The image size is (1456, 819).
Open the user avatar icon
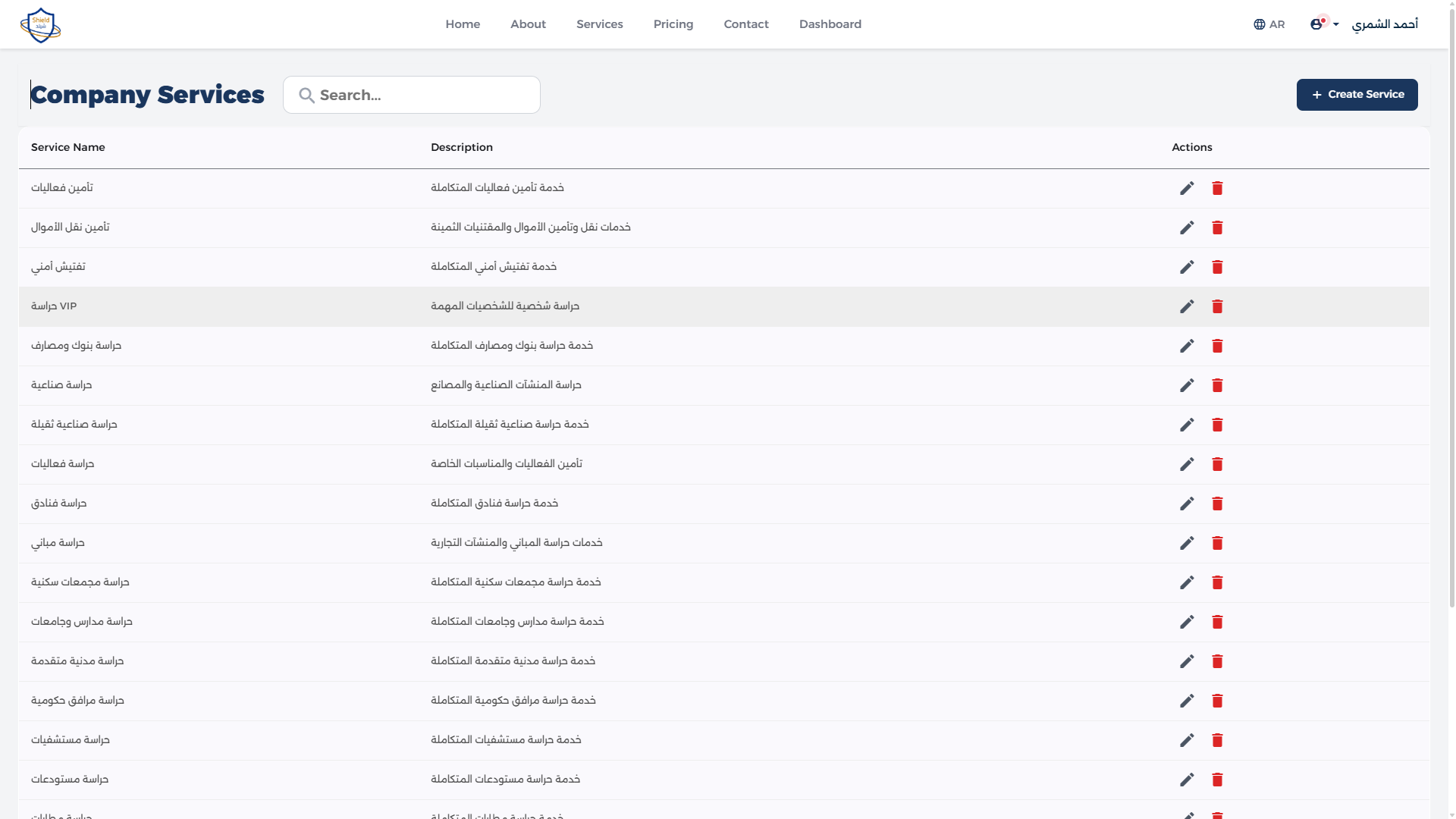coord(1317,24)
